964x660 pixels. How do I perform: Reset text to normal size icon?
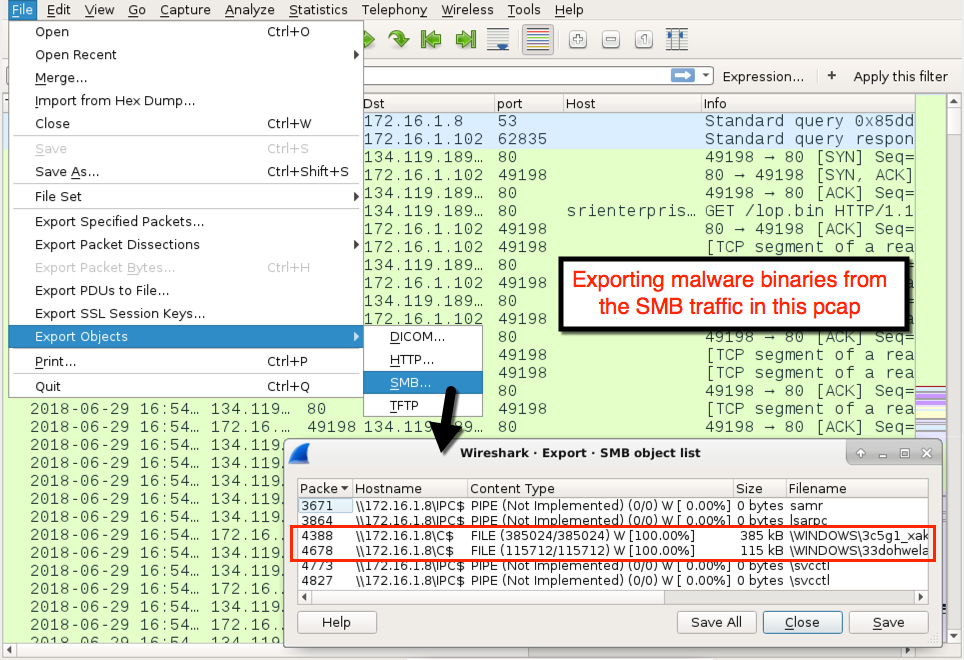[x=644, y=40]
